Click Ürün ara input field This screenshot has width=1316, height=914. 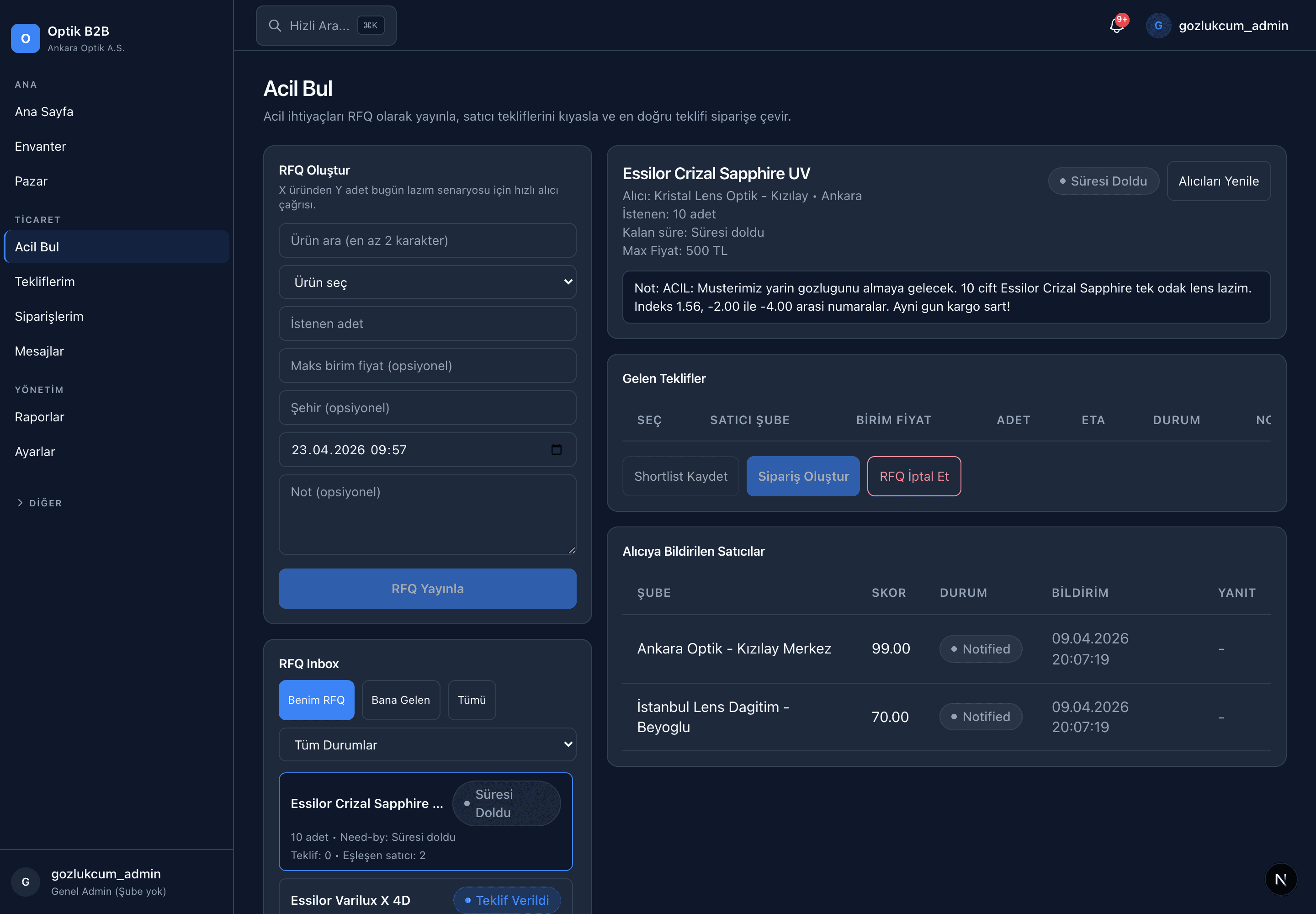click(x=427, y=240)
